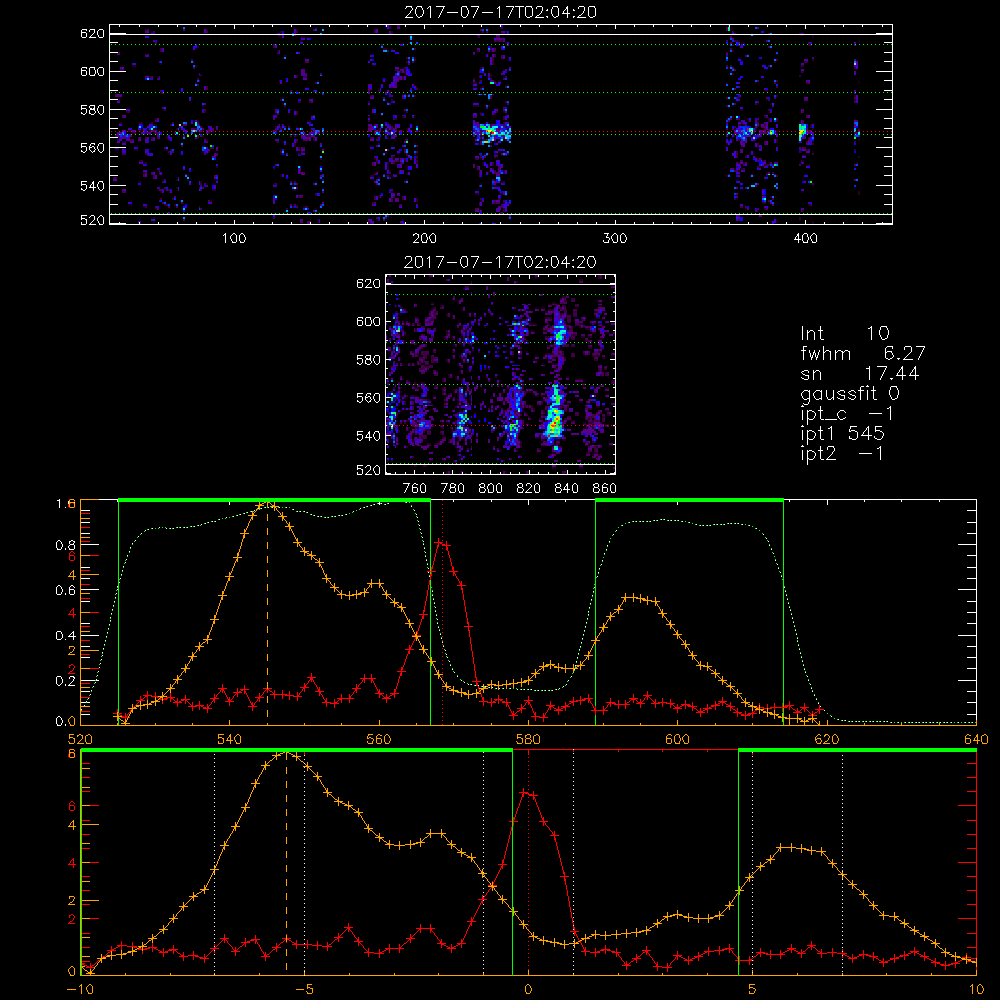This screenshot has height=1000, width=1000.
Task: Select the "300" tick label under top spectrogram
Action: [615, 239]
